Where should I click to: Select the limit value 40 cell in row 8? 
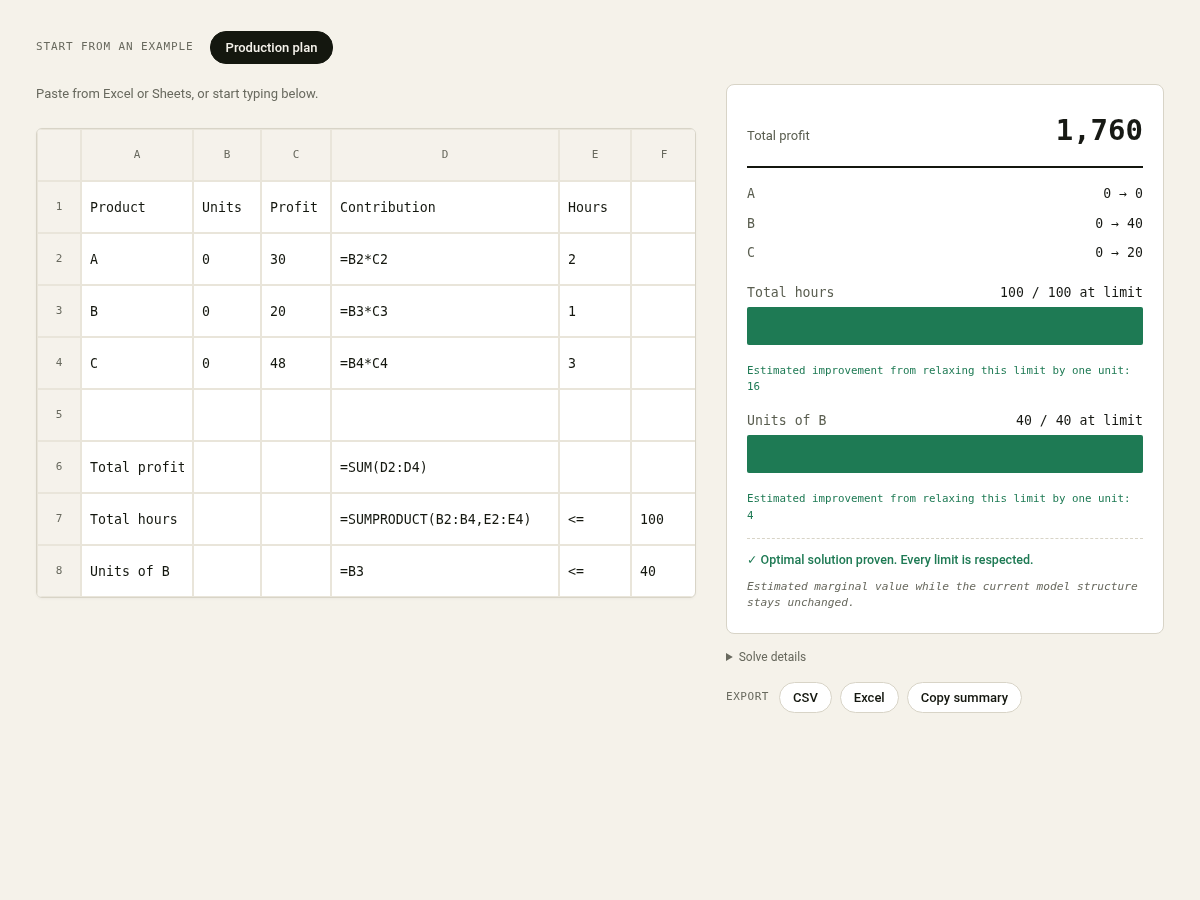664,571
